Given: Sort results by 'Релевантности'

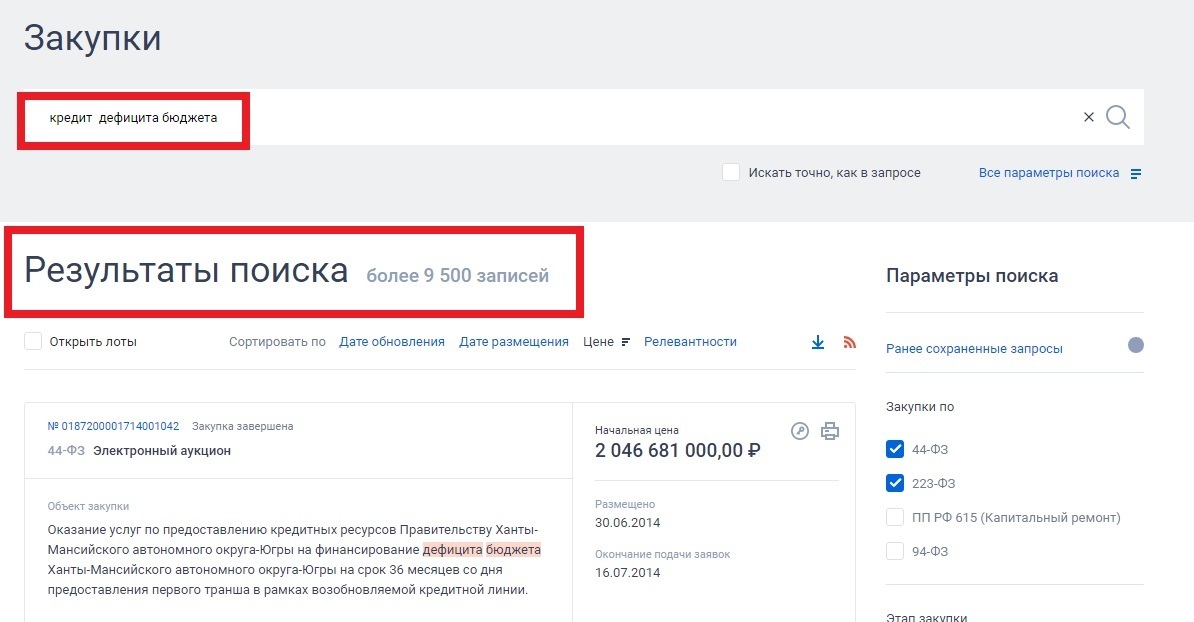Looking at the screenshot, I should tap(690, 342).
